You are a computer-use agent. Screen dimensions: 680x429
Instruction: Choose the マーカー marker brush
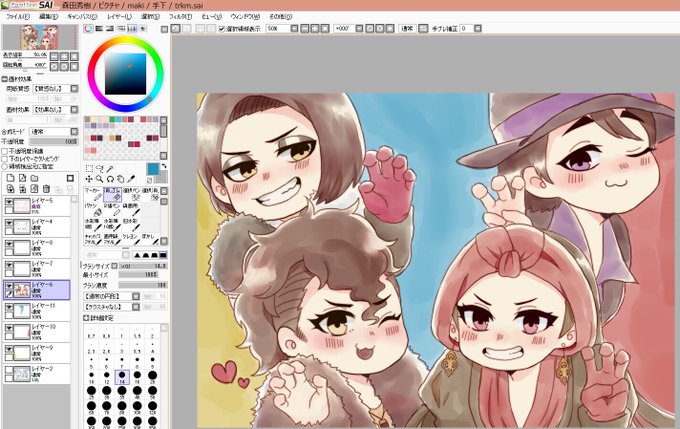(93, 194)
